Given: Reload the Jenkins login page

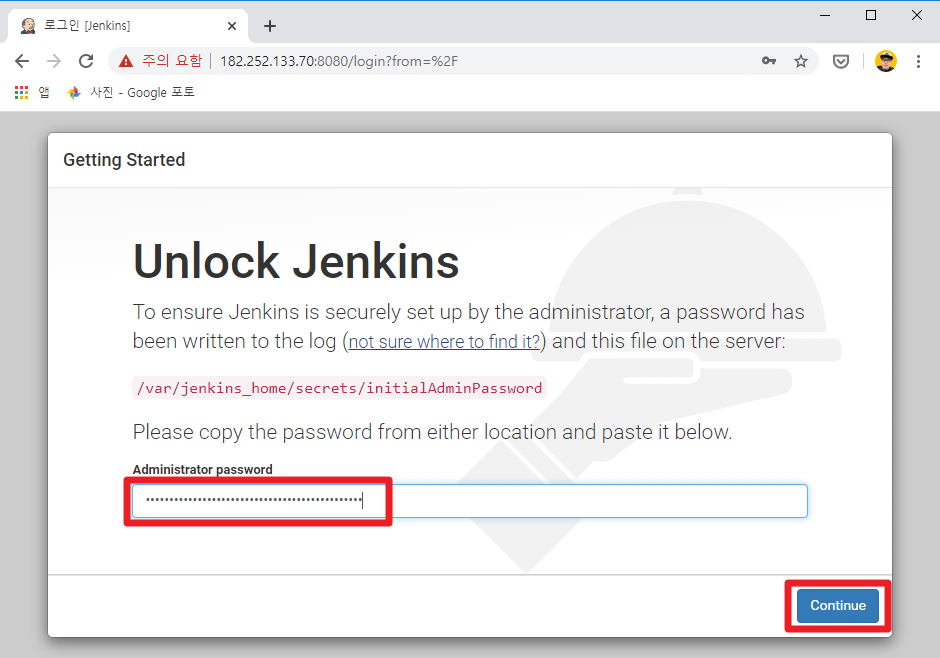Looking at the screenshot, I should coord(85,61).
